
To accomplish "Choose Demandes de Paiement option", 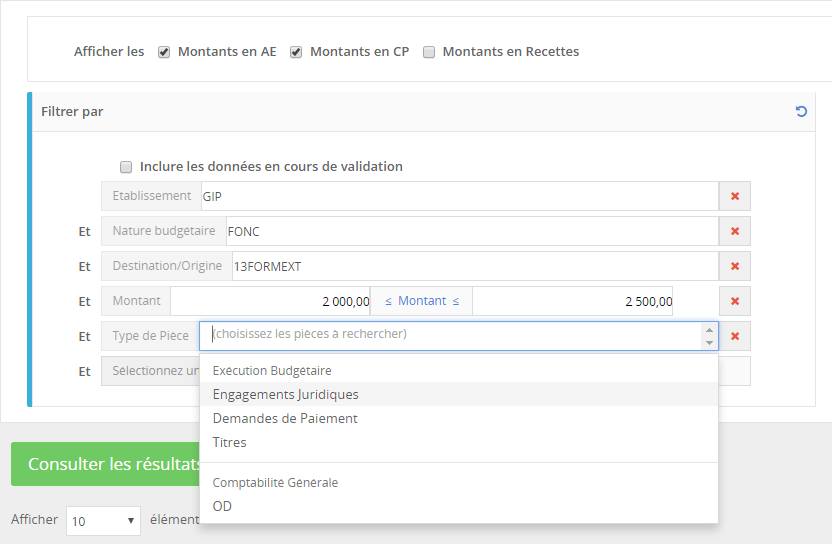I will point(285,418).
